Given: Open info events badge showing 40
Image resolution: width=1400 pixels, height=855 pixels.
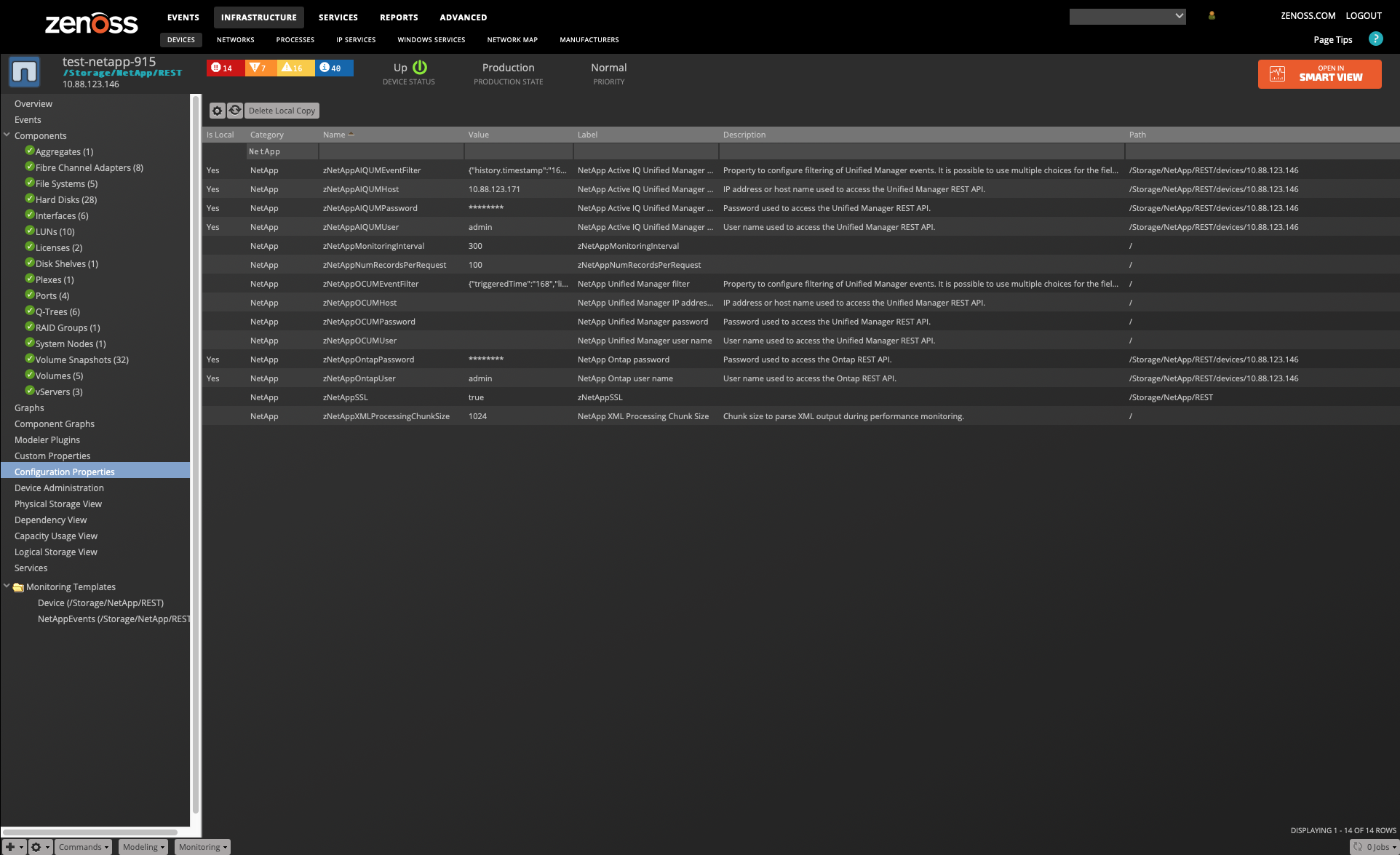Looking at the screenshot, I should point(334,68).
